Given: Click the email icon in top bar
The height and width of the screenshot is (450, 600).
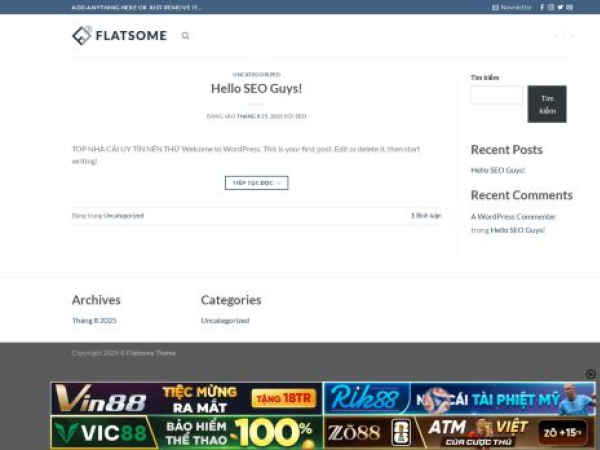Looking at the screenshot, I should coord(569,7).
